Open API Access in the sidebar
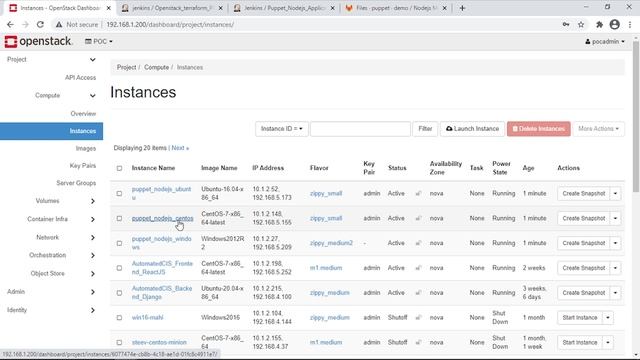The image size is (640, 360). click(80, 78)
